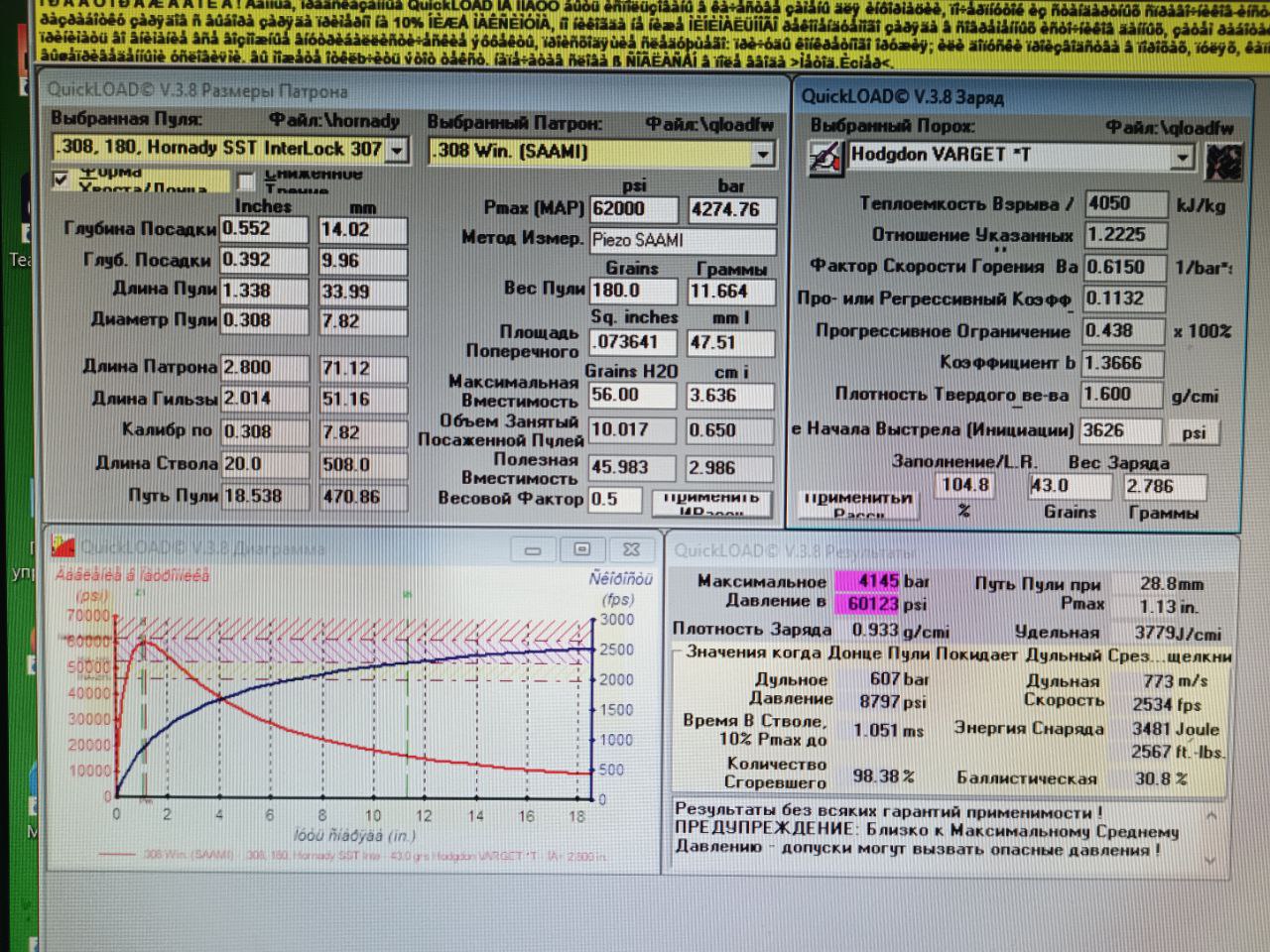Image resolution: width=1270 pixels, height=952 pixels.
Task: Click bullet length inches field 1.338
Action: tap(264, 291)
